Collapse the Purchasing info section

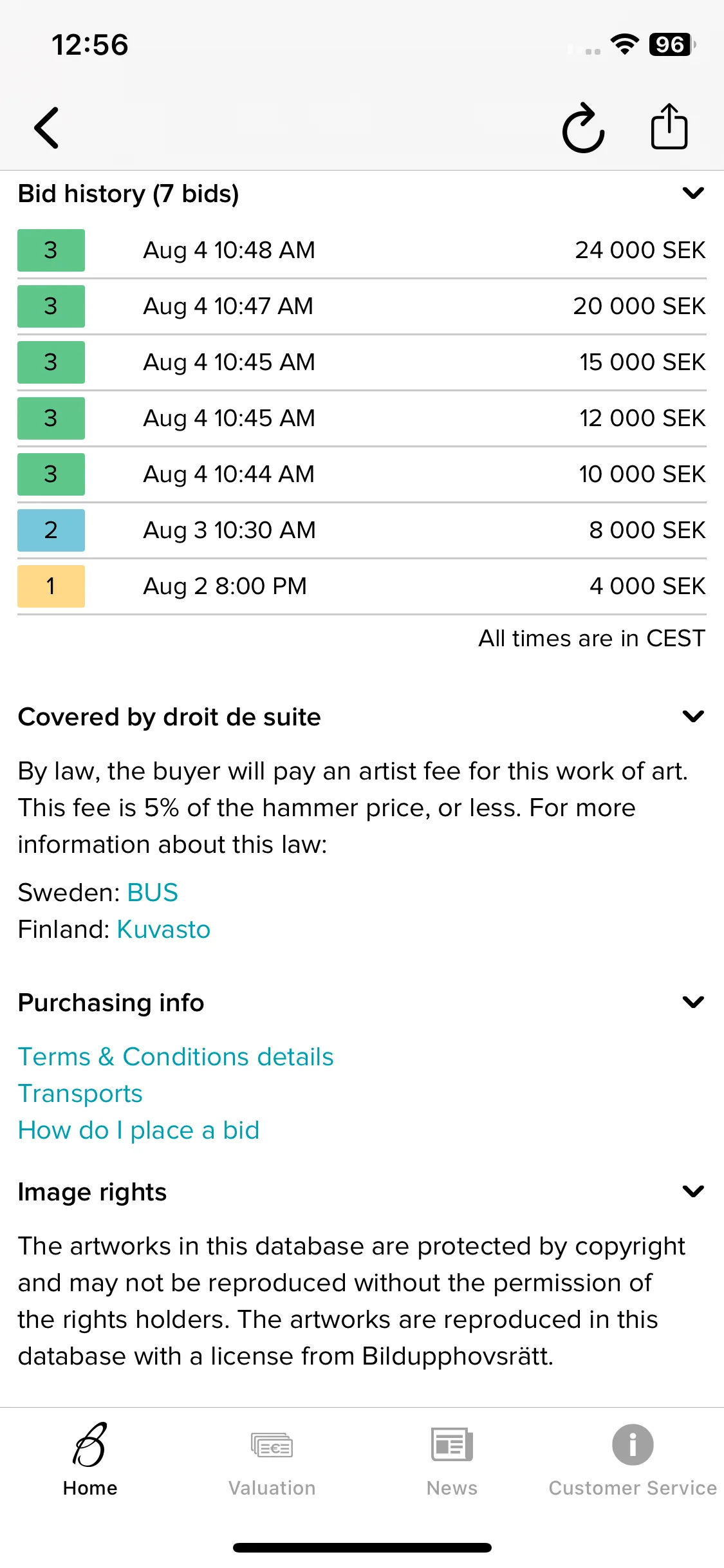point(693,1002)
